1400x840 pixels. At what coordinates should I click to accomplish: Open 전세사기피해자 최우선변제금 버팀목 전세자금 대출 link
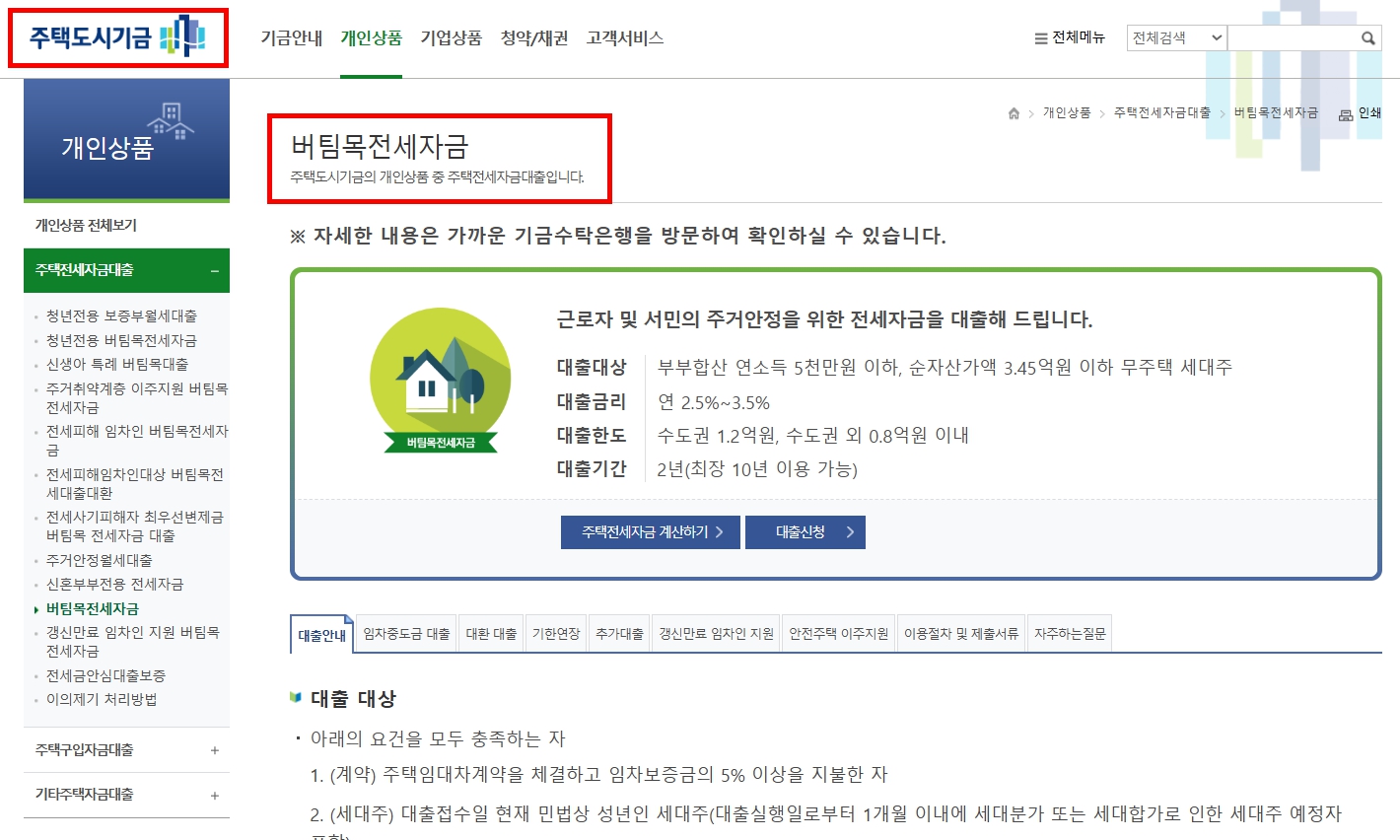(135, 526)
